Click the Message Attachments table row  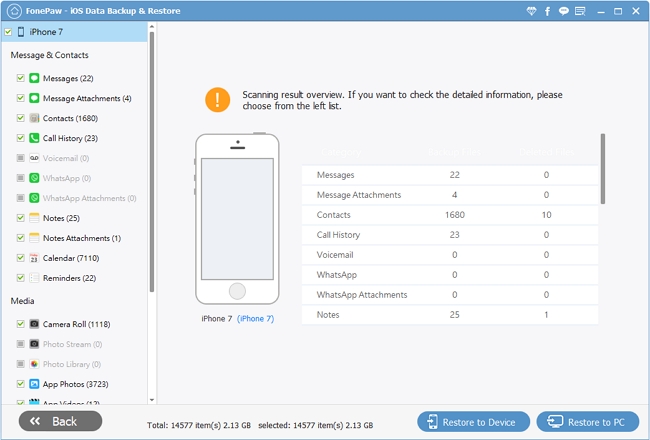pyautogui.click(x=450, y=195)
